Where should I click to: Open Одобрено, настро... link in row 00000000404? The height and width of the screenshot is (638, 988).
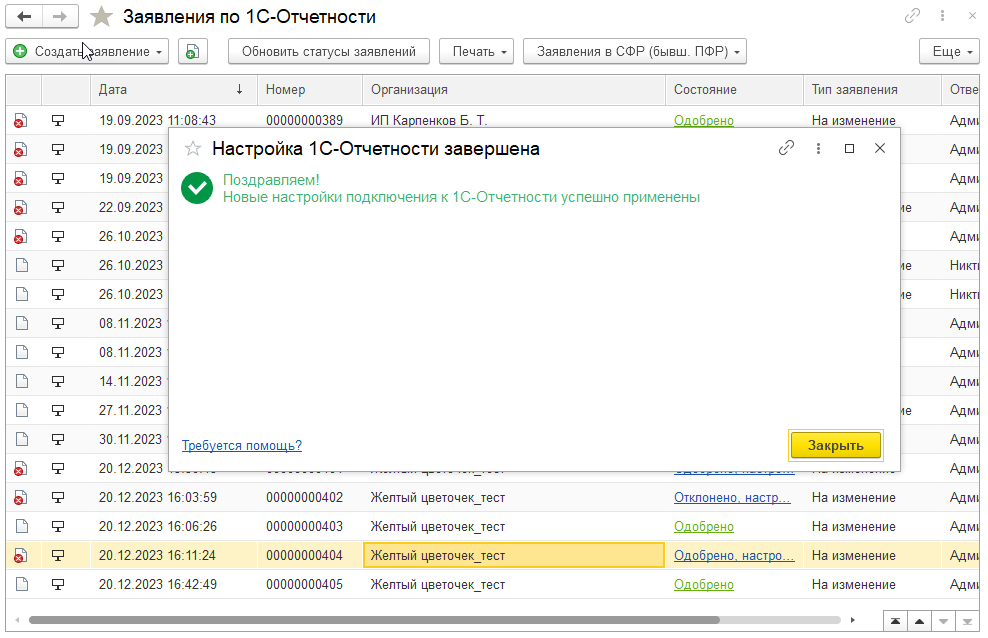734,555
